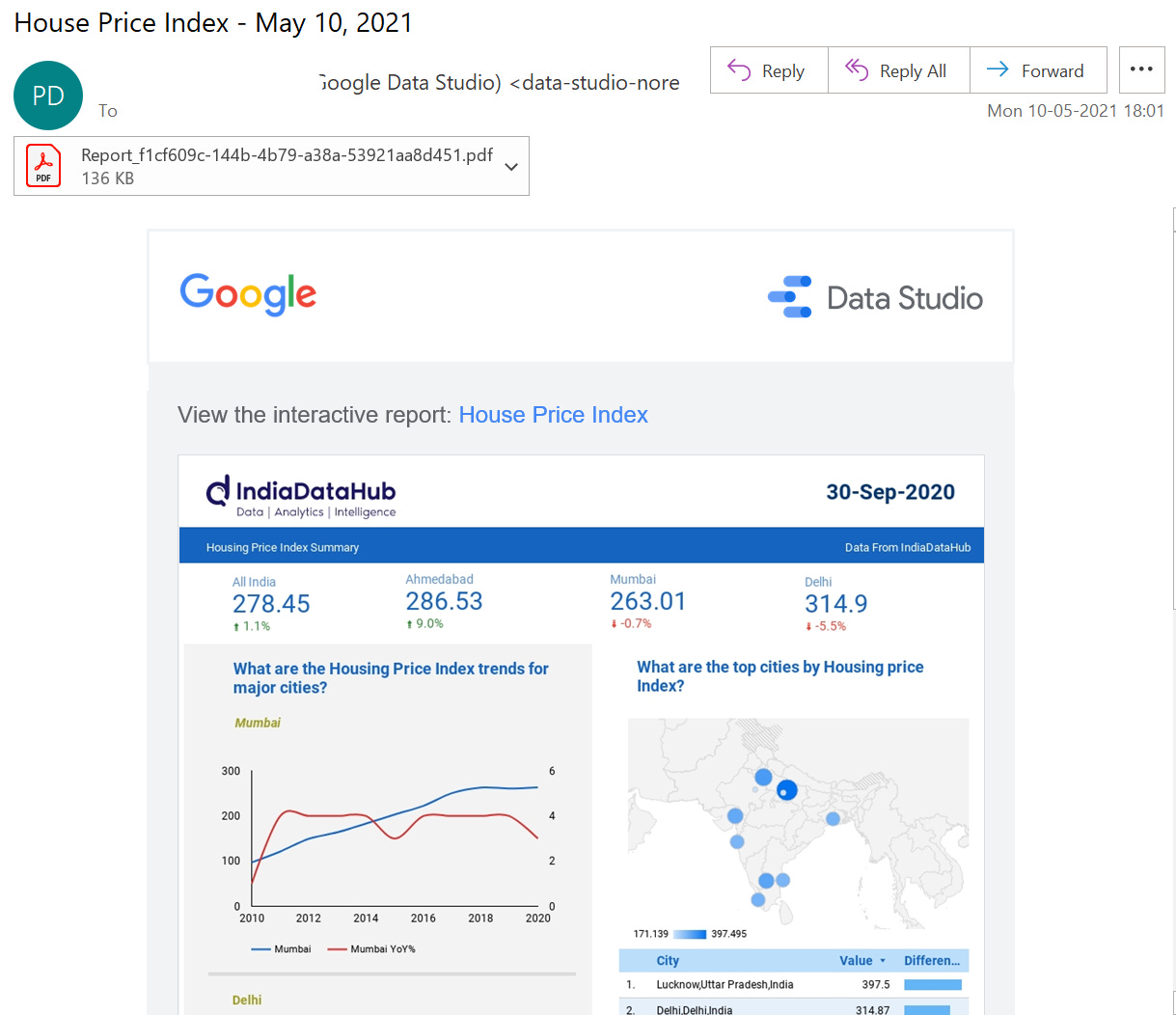Click the Mumbai YoY% legend entry
1176x1015 pixels.
[x=371, y=949]
